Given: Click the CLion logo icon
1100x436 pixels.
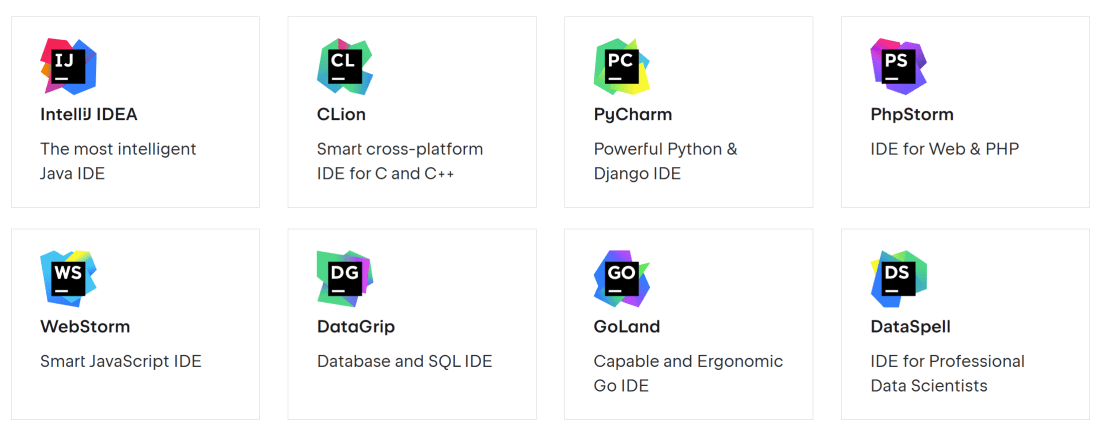Looking at the screenshot, I should click(345, 66).
